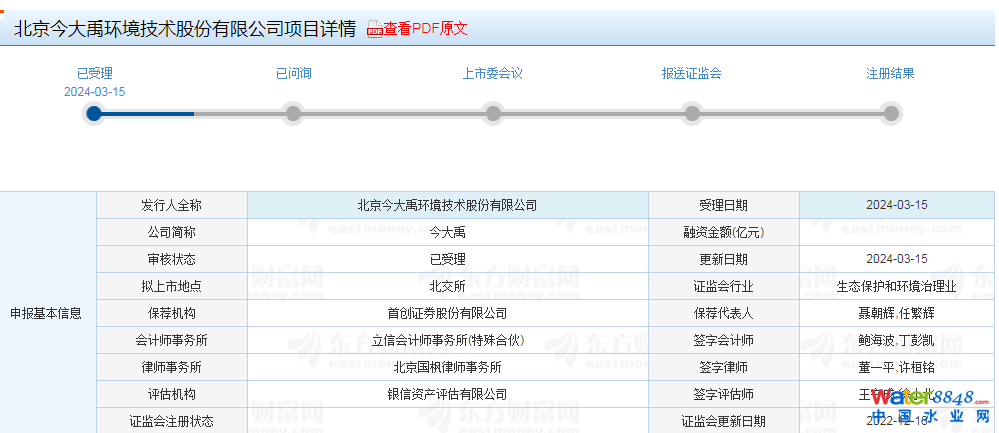Click the 已受理 progress step dot

pyautogui.click(x=94, y=113)
